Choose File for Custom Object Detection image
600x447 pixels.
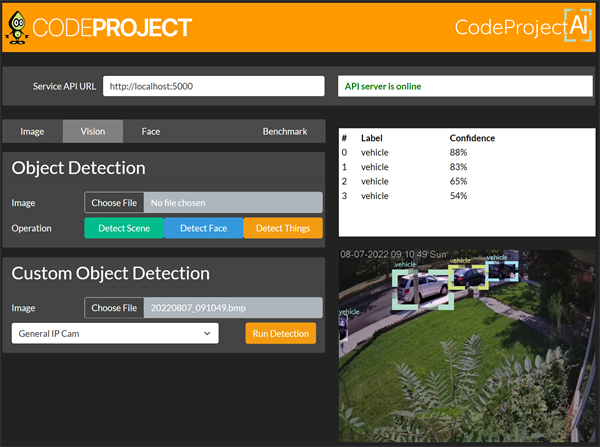click(114, 308)
